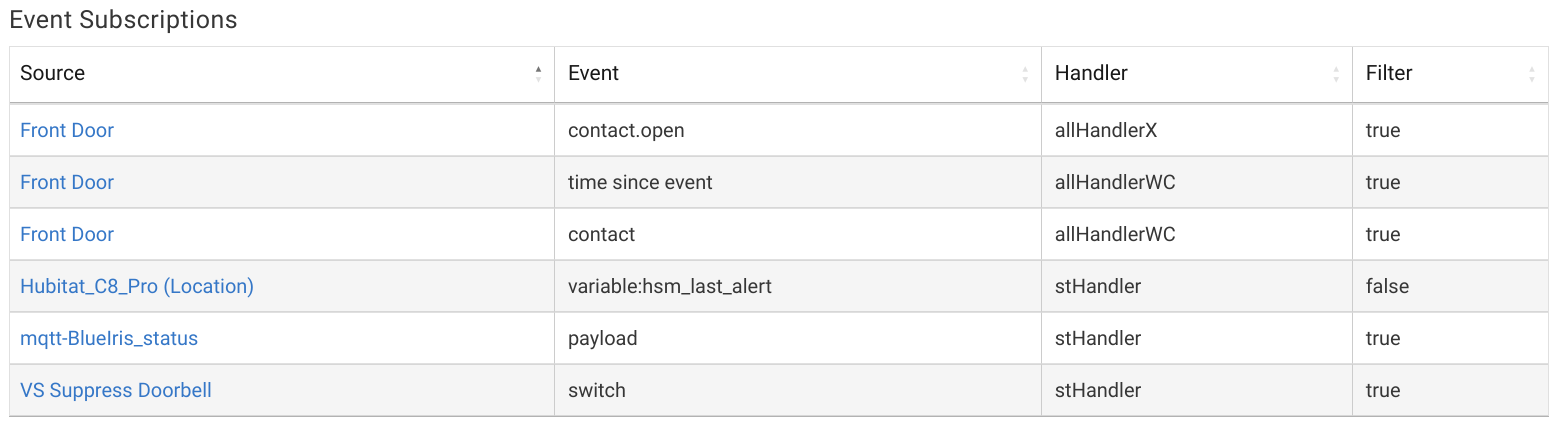Open Front Door link for time since event
1559x436 pixels.
(x=67, y=182)
